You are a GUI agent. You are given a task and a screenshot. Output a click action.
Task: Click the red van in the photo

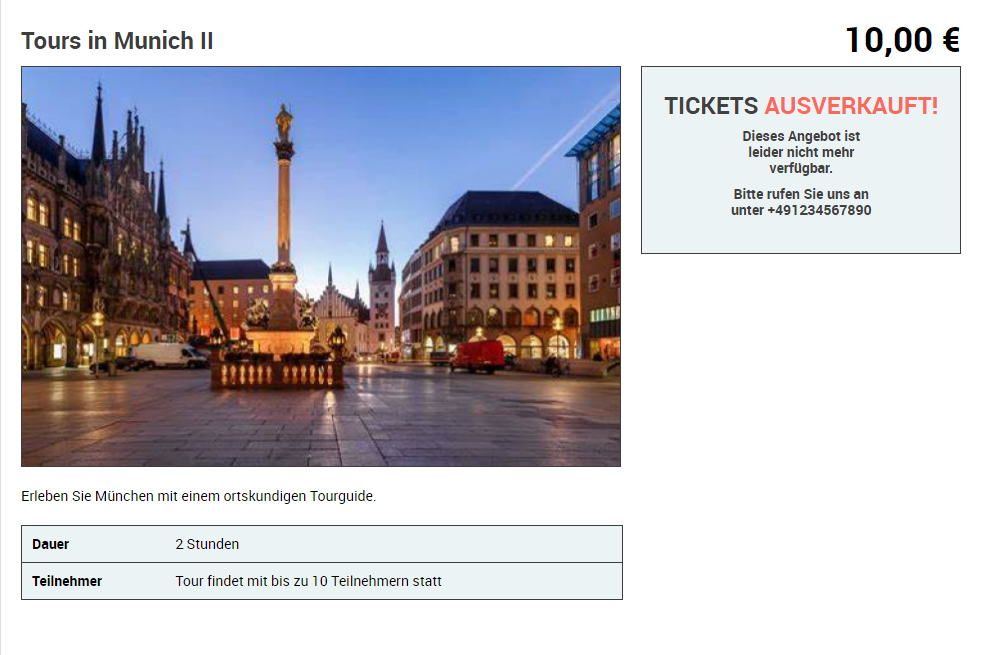[478, 357]
